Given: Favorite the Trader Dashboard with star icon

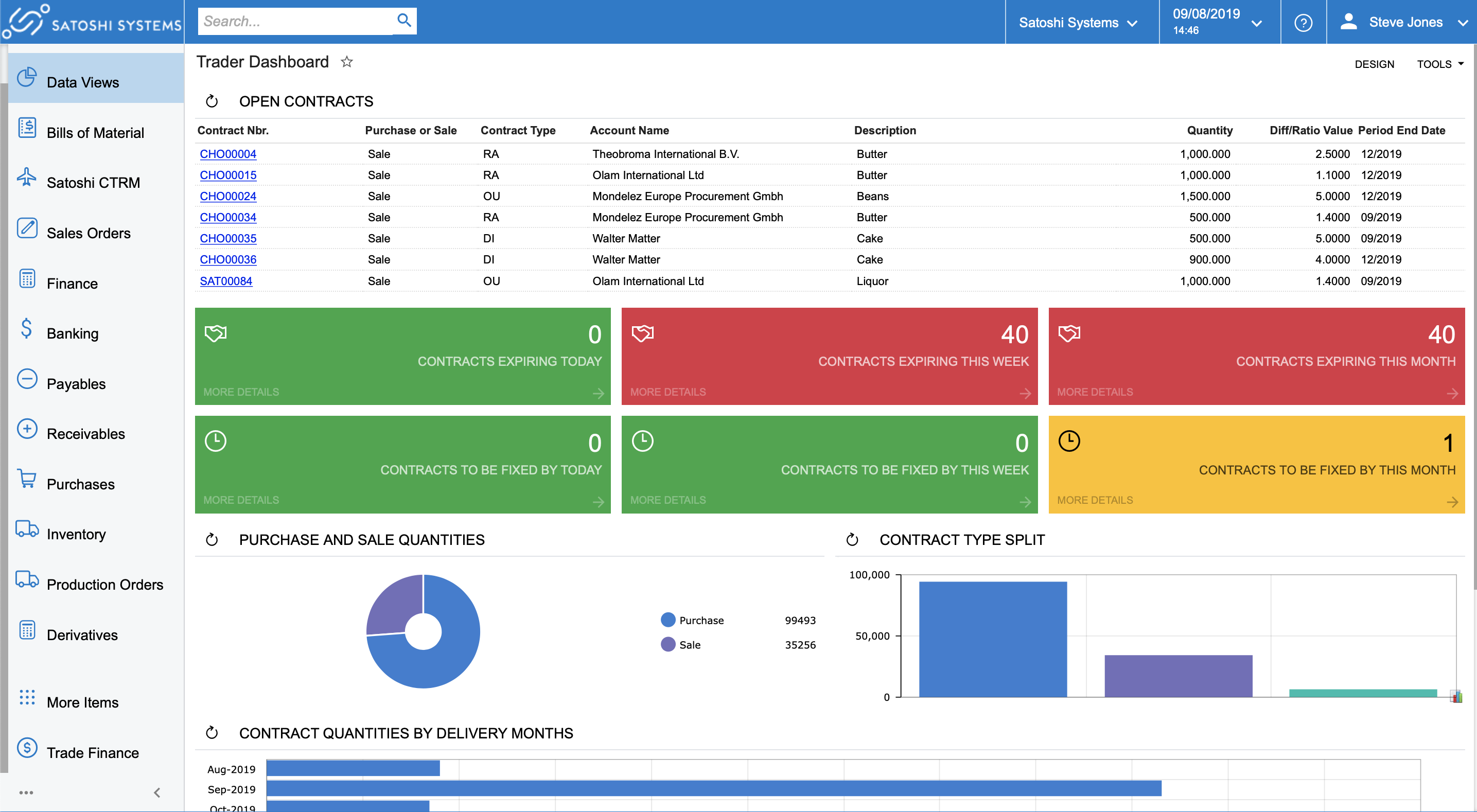Looking at the screenshot, I should click(346, 62).
